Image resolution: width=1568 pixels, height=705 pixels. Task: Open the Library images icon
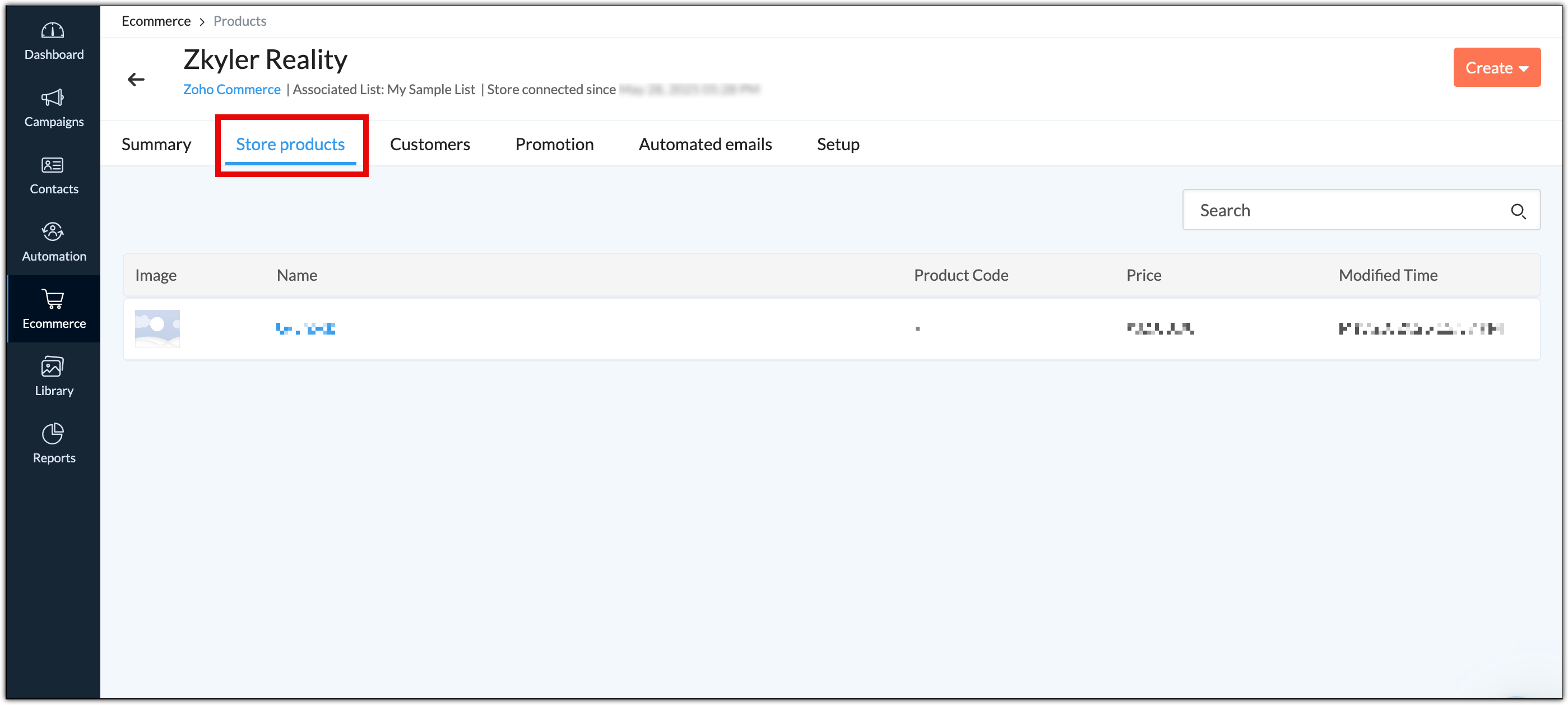tap(53, 367)
